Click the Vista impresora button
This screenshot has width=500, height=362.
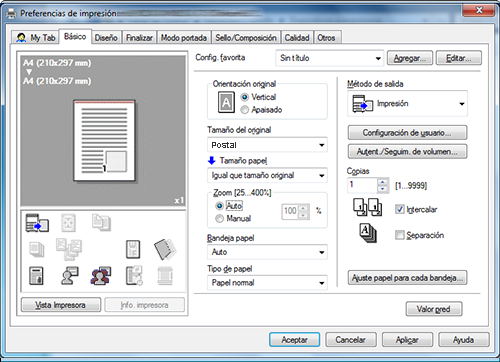(x=61, y=305)
